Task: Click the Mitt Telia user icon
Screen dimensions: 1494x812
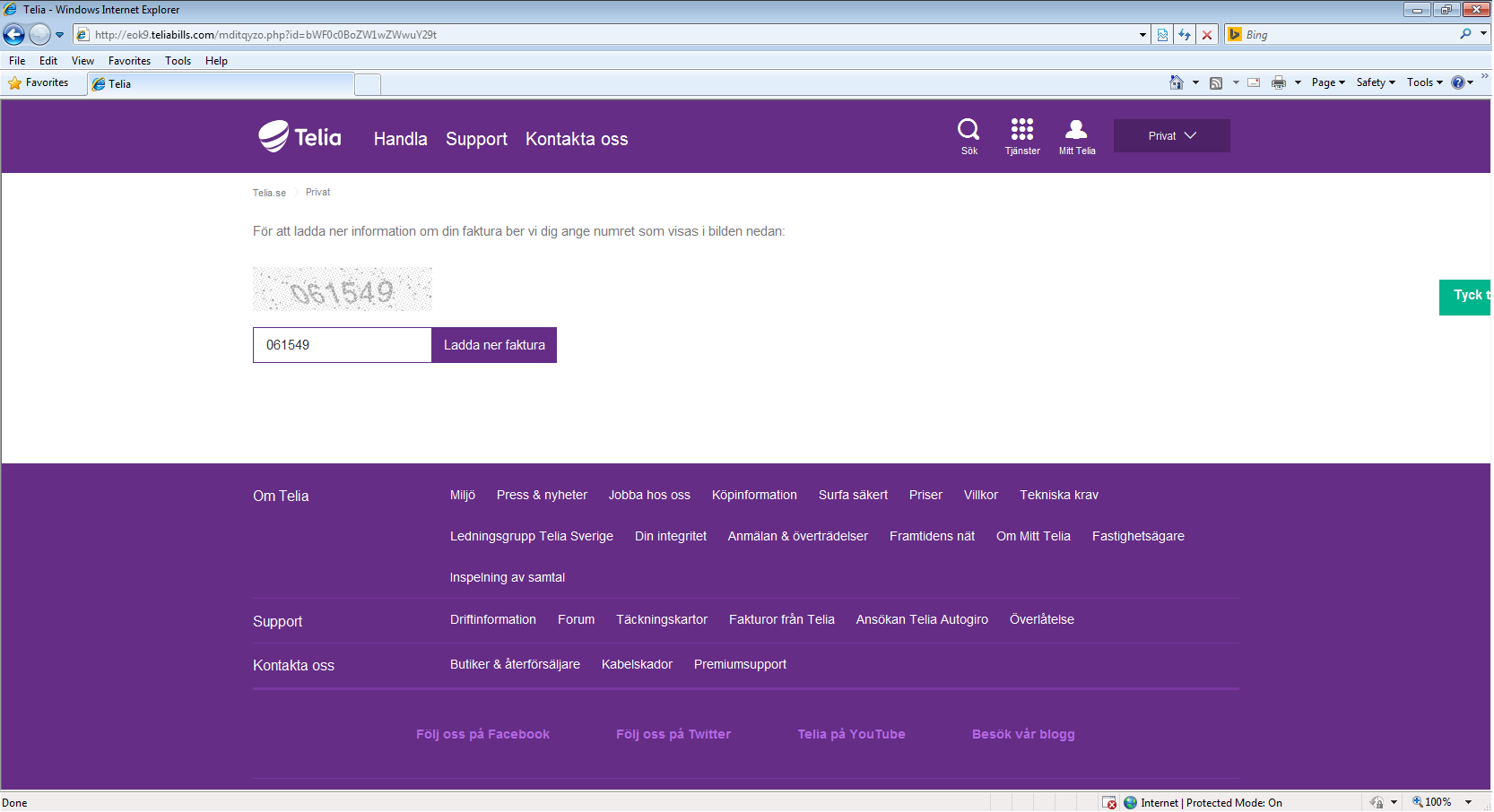Action: click(x=1076, y=130)
